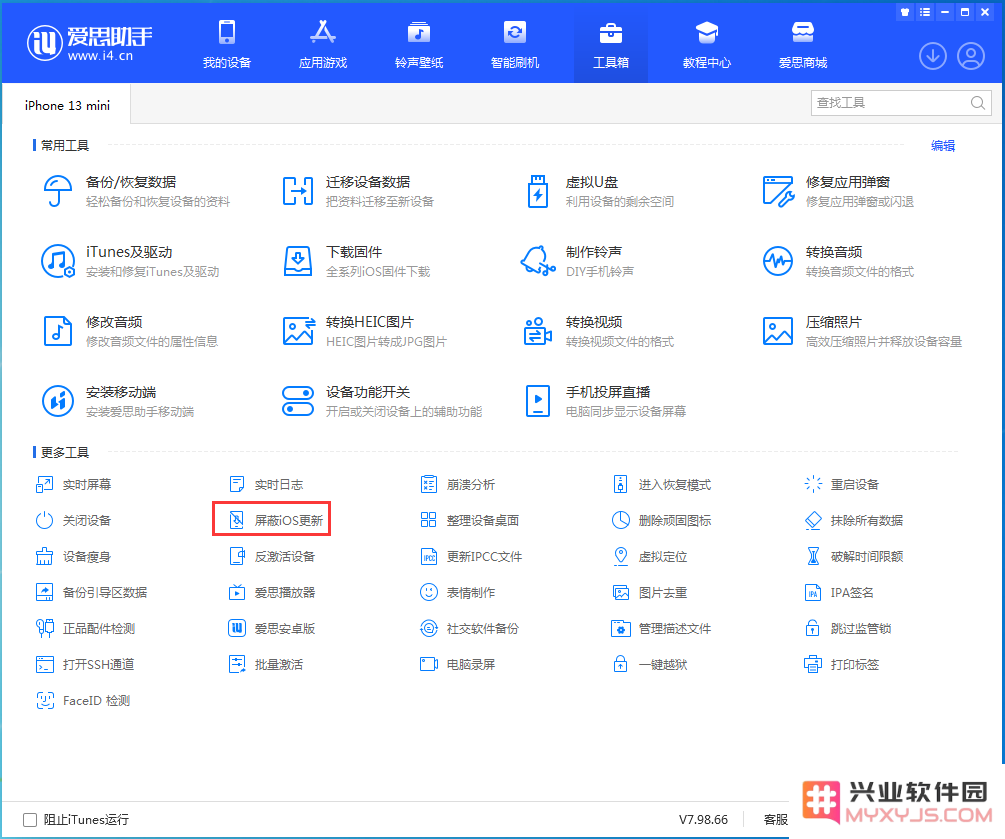Click 打开SSH通道 tool
1005x839 pixels.
pos(85,664)
